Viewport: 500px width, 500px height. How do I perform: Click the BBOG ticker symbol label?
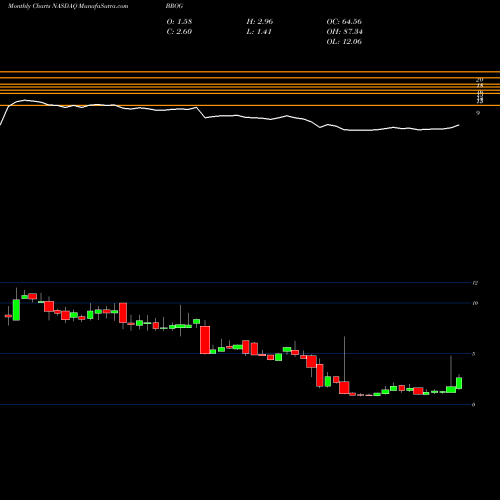coord(174,6)
